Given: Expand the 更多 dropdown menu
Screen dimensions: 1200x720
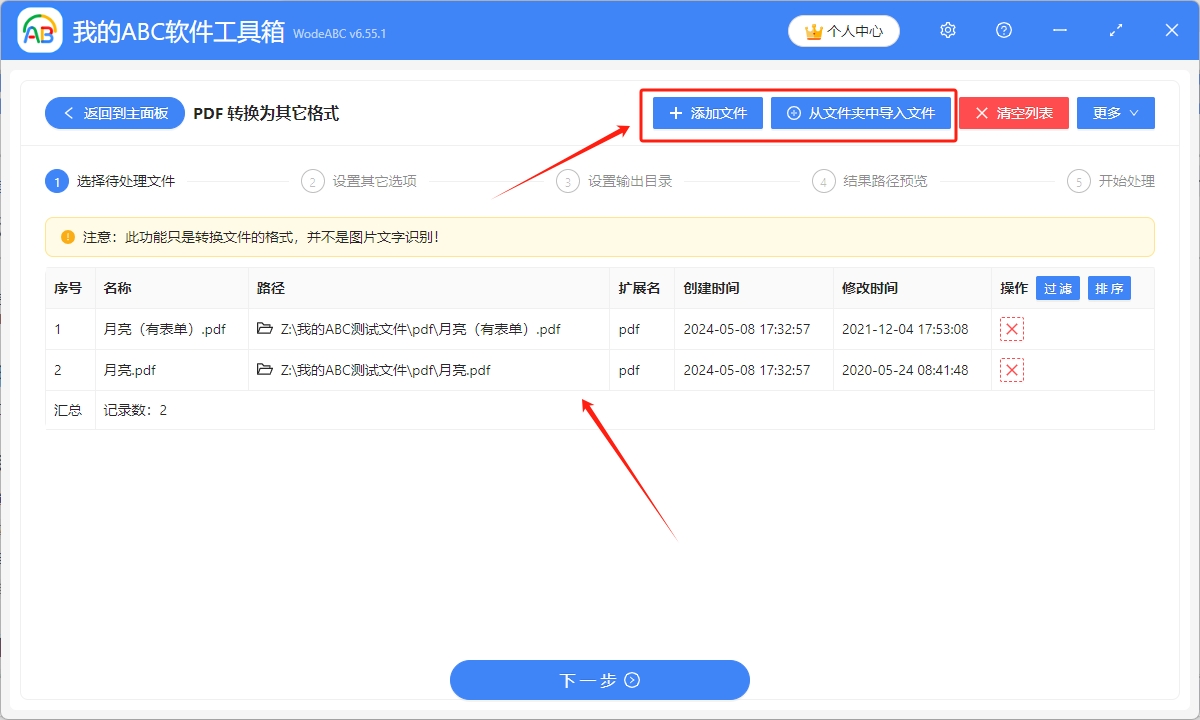Looking at the screenshot, I should pos(1115,113).
